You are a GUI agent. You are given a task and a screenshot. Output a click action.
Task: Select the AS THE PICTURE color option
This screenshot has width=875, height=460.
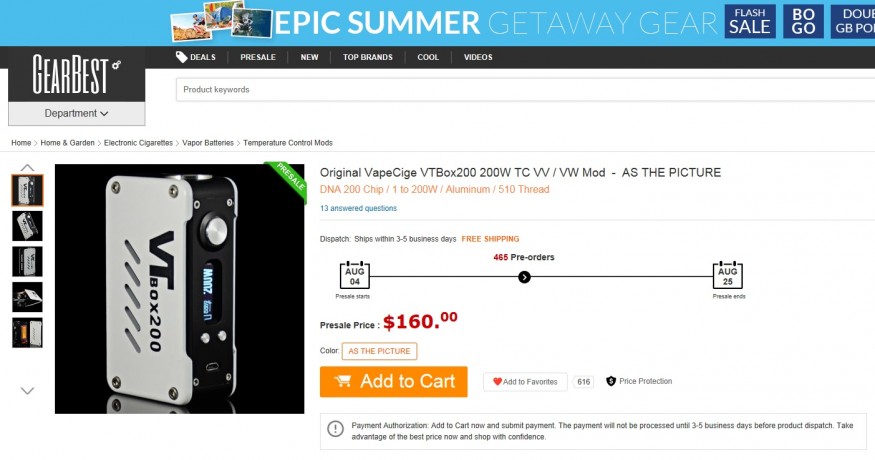pyautogui.click(x=379, y=351)
